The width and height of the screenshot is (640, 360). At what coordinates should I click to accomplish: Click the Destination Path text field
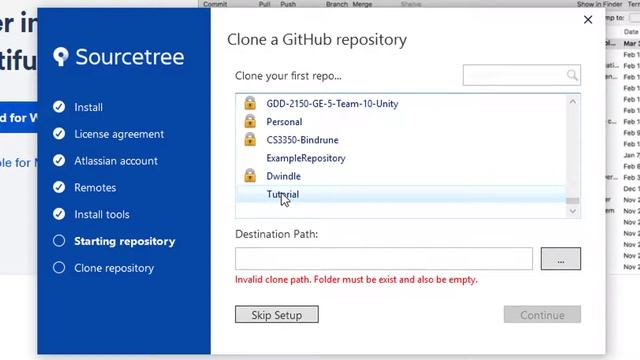pos(384,258)
